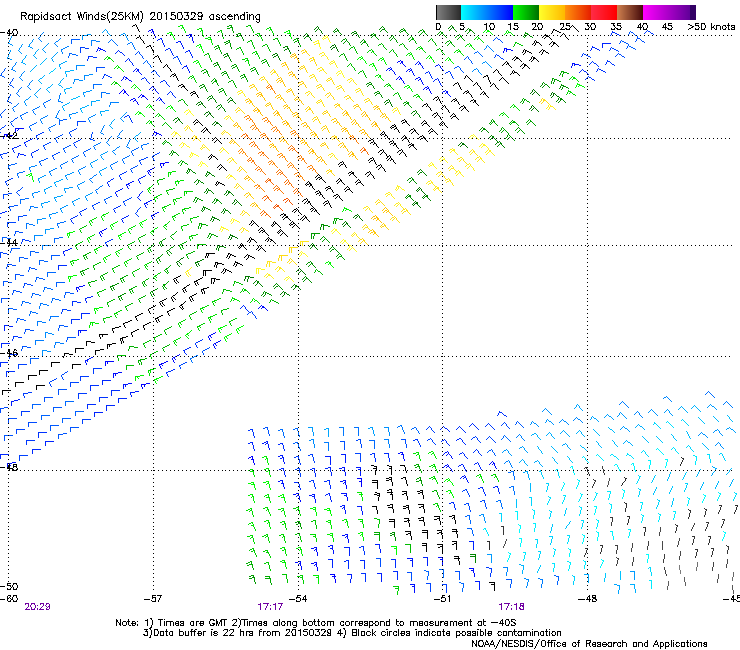Click the '35' legend scale label
Image resolution: width=740 pixels, height=650 pixels.
[x=616, y=27]
